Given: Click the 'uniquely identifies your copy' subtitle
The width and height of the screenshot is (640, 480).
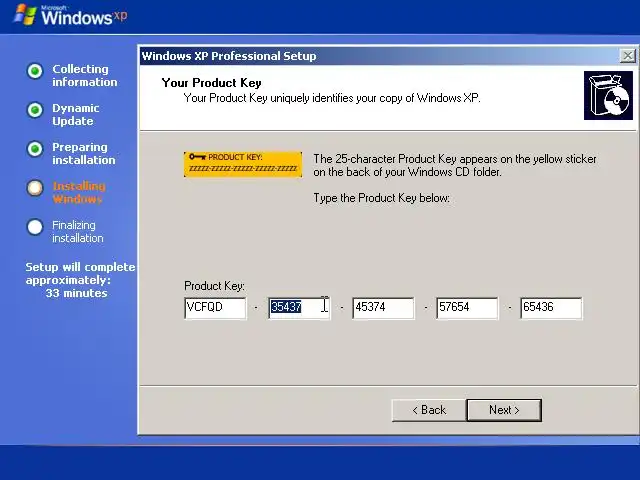Looking at the screenshot, I should coord(332,98).
